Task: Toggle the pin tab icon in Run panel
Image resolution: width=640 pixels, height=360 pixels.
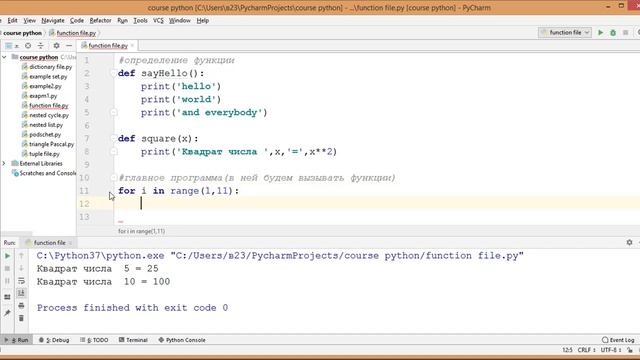Action: [7, 313]
